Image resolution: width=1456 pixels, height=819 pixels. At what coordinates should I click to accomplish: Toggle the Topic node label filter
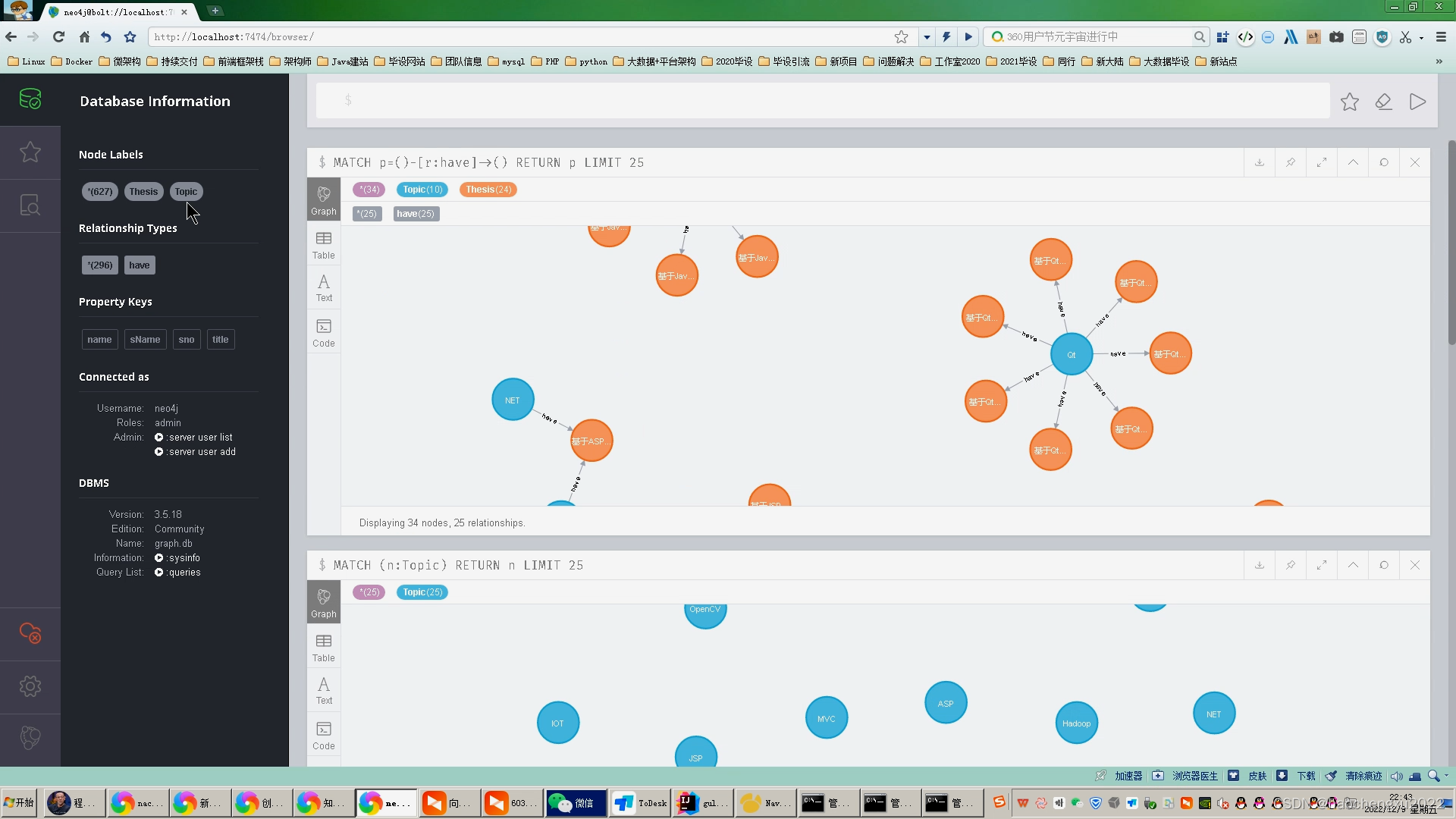186,191
